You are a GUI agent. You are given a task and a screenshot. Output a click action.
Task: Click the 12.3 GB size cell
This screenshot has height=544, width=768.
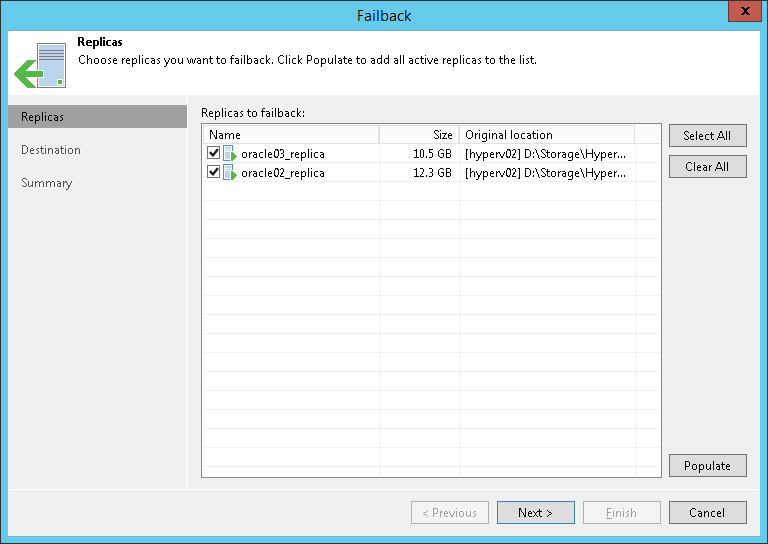pyautogui.click(x=432, y=173)
